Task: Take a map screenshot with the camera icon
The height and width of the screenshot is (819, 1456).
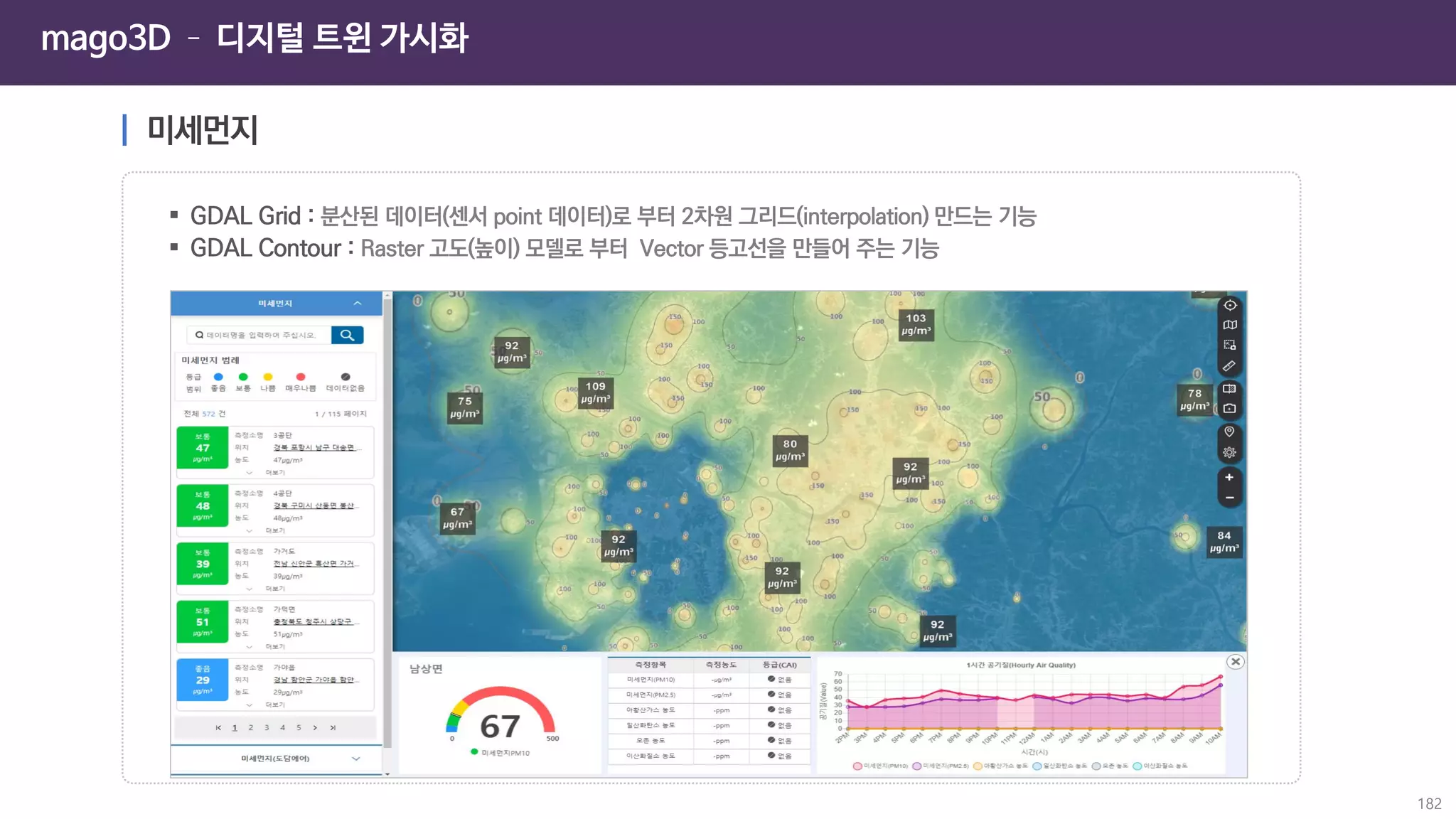Action: pyautogui.click(x=1230, y=409)
